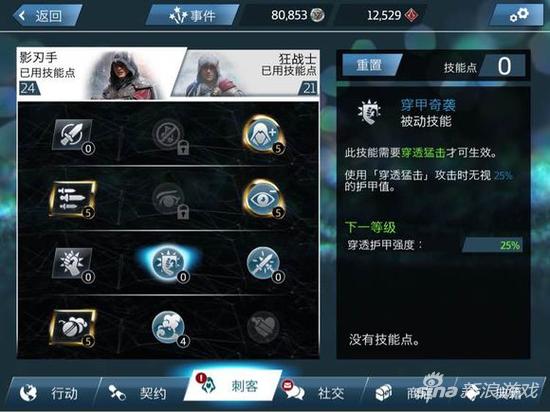Select the sword skill icon in top row
The width and height of the screenshot is (550, 412).
click(x=73, y=135)
